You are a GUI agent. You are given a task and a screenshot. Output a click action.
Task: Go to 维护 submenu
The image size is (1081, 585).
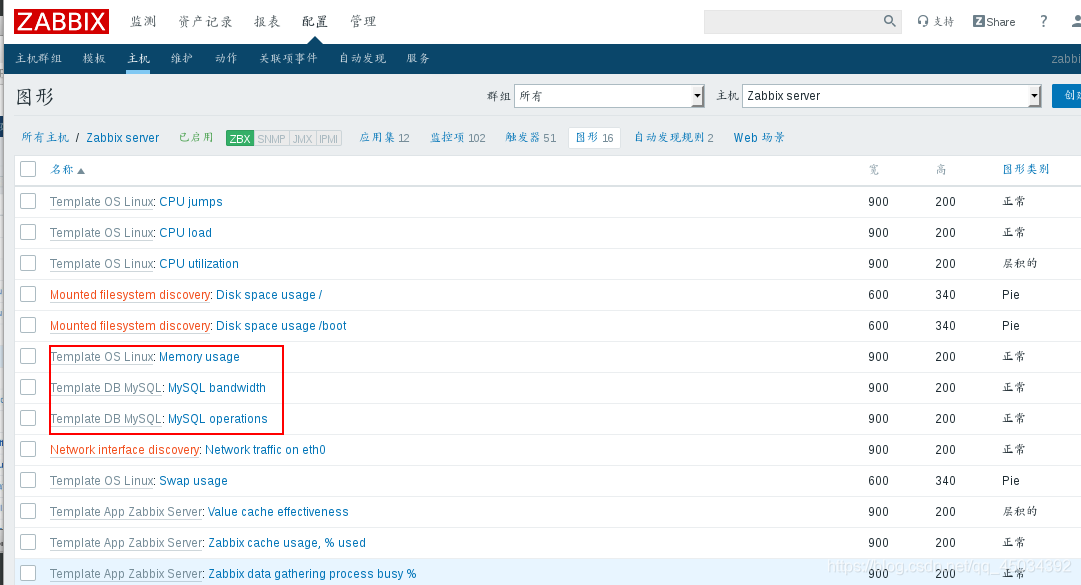click(x=182, y=59)
